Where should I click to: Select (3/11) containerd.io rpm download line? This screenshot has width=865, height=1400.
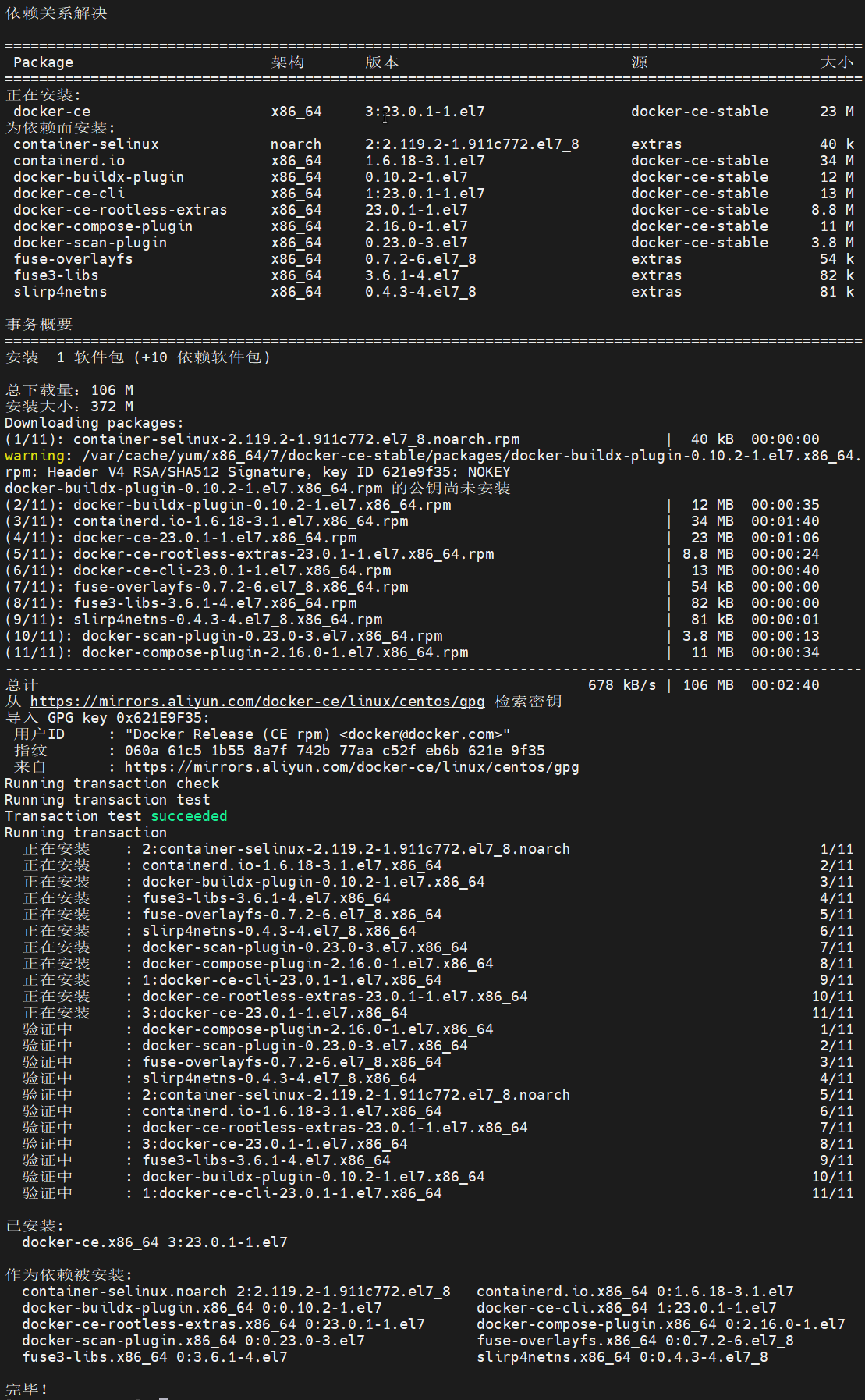tap(412, 521)
